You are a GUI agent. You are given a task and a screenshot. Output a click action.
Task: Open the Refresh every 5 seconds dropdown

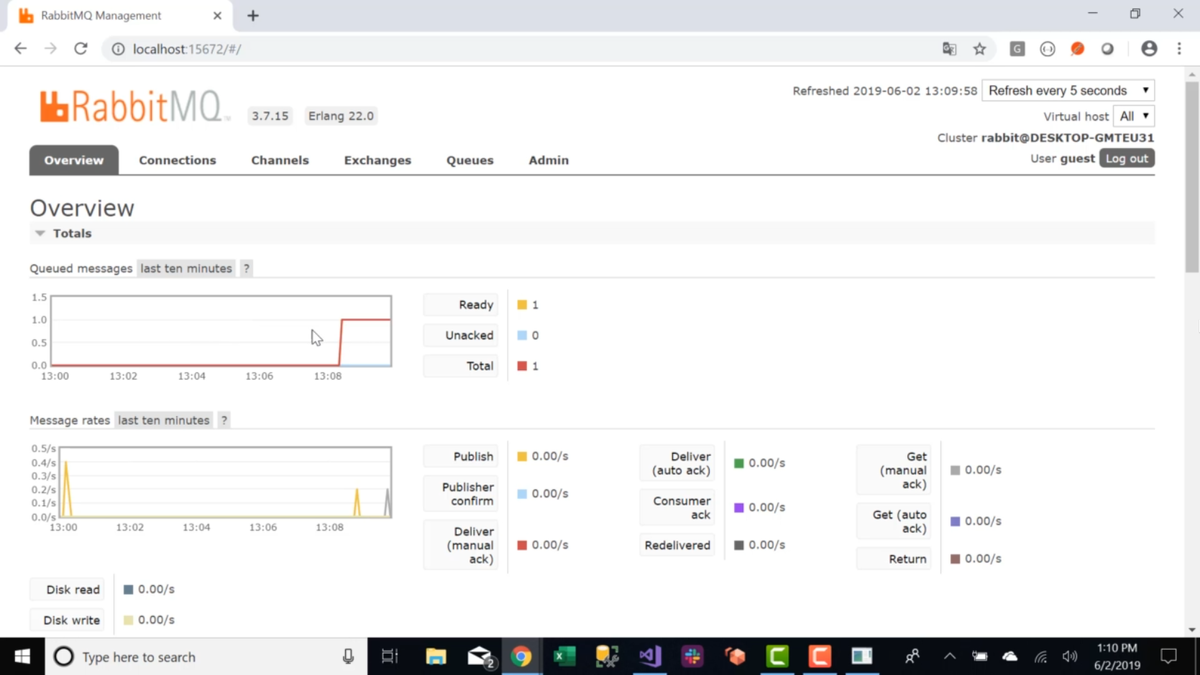click(x=1068, y=90)
